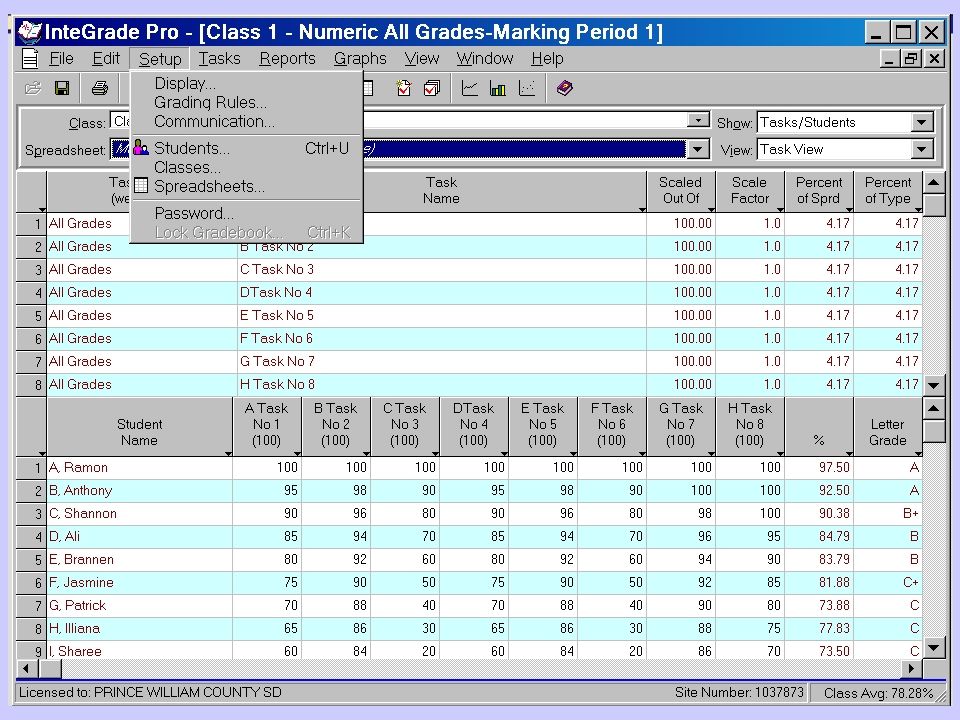The width and height of the screenshot is (960, 720).
Task: Choose Spreadsheets... from the Setup menu
Action: coord(247,186)
